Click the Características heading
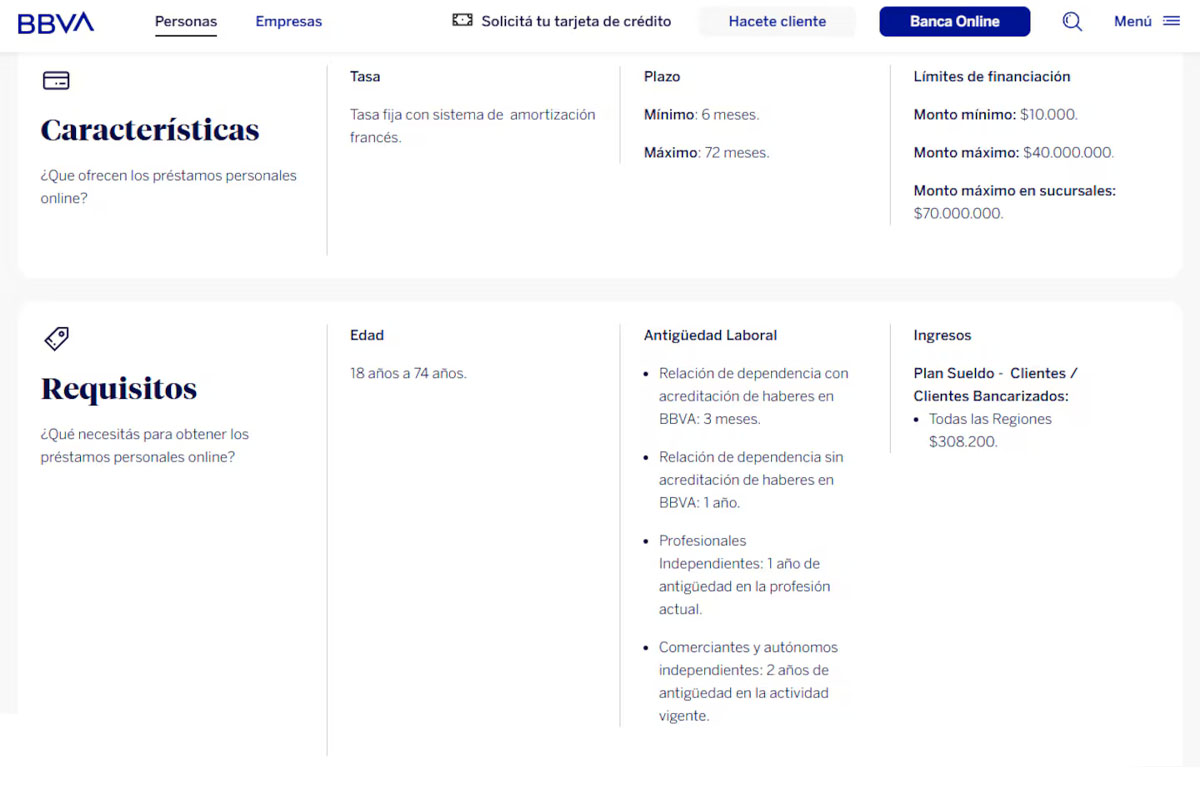The height and width of the screenshot is (800, 1200). (x=149, y=130)
